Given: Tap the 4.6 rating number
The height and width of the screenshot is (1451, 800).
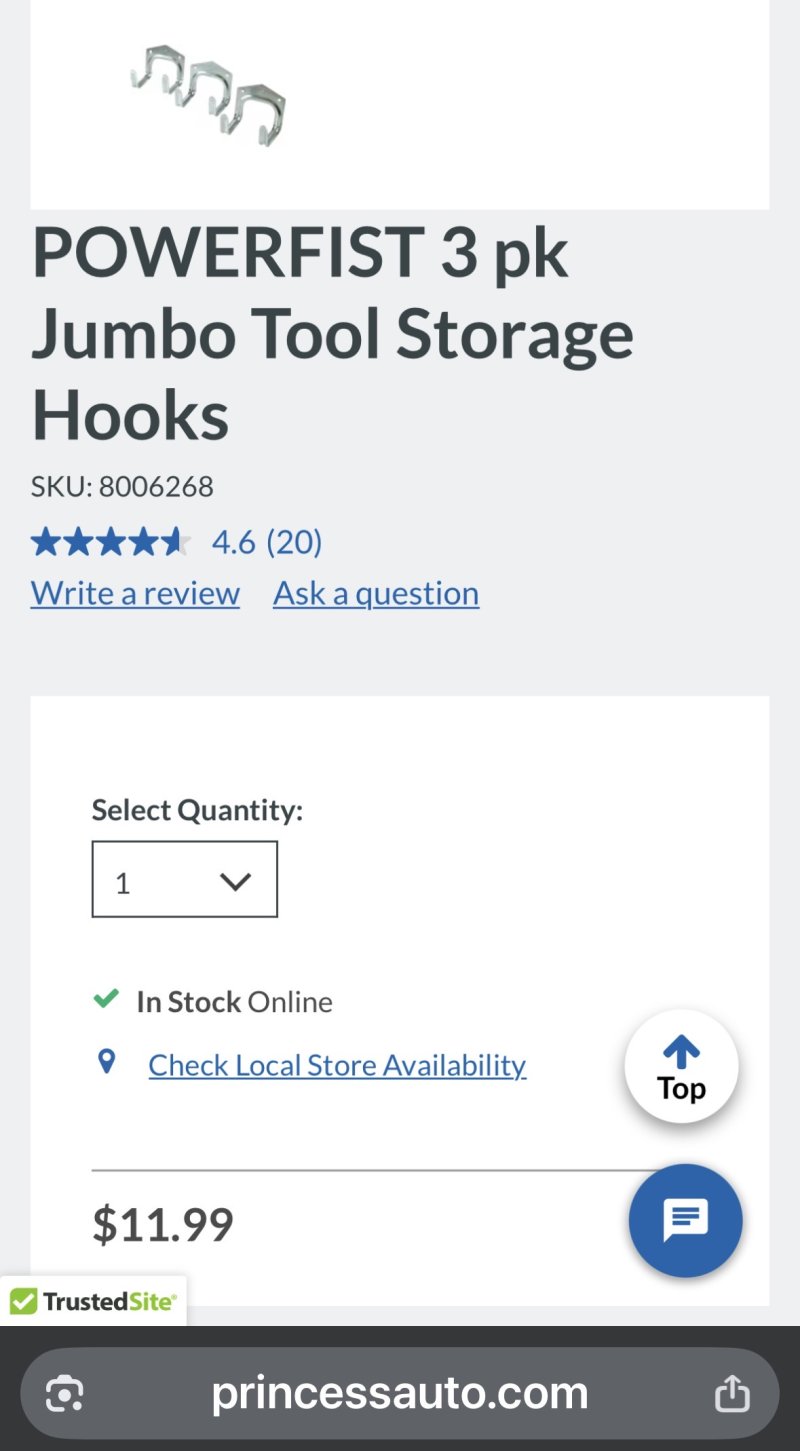Looking at the screenshot, I should point(233,542).
